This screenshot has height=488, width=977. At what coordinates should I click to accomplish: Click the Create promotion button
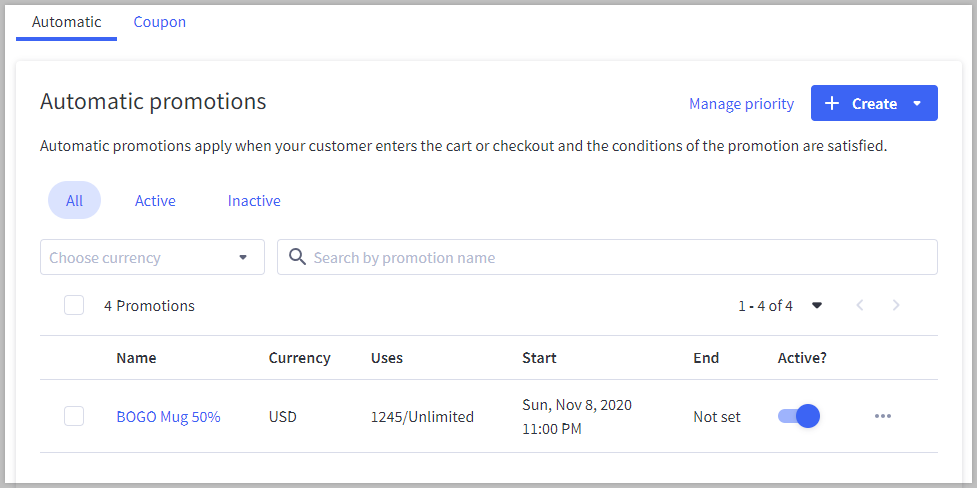tap(874, 103)
